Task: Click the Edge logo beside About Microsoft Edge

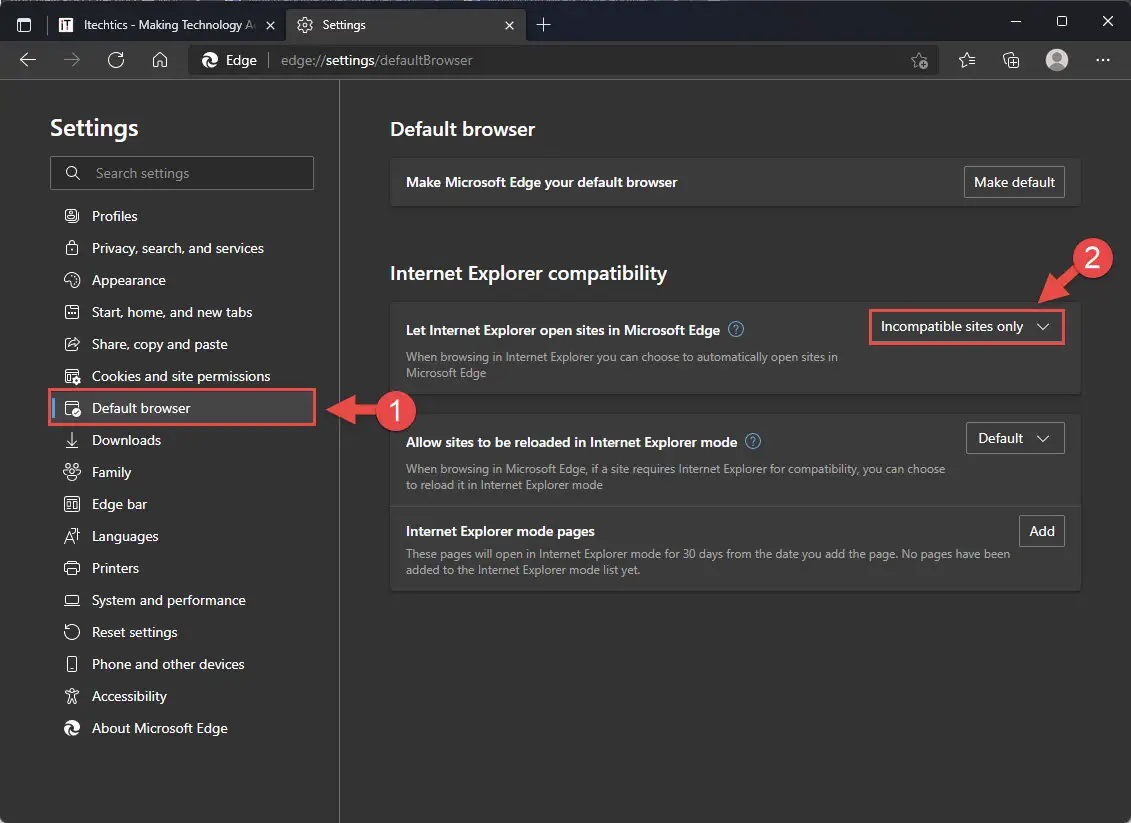Action: click(x=72, y=728)
